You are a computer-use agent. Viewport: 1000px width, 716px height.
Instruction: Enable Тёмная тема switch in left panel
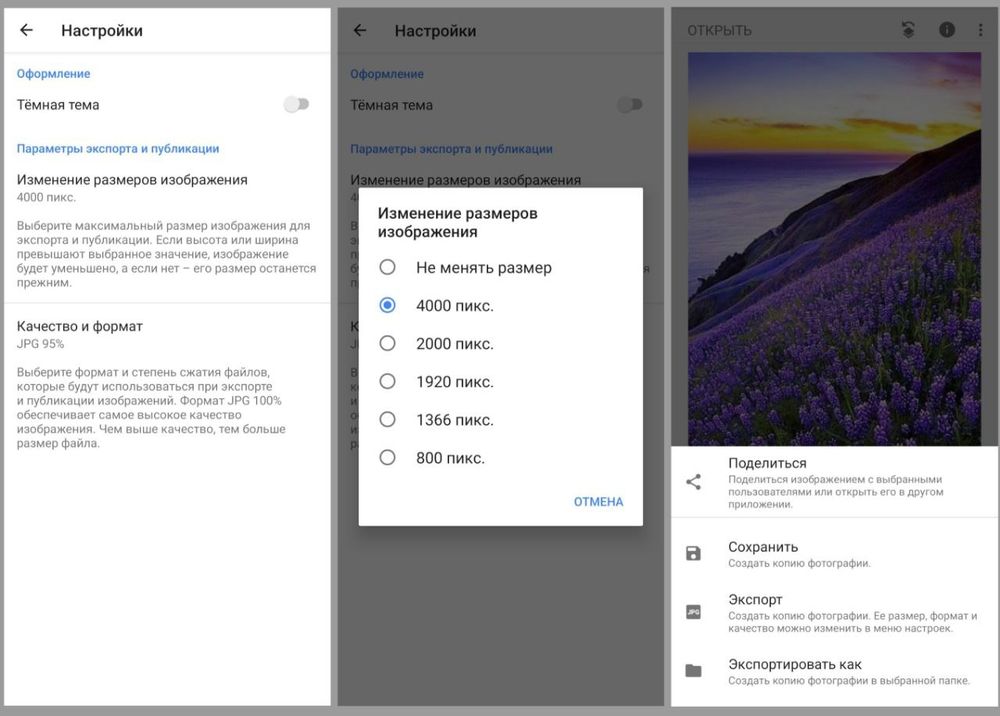(297, 105)
